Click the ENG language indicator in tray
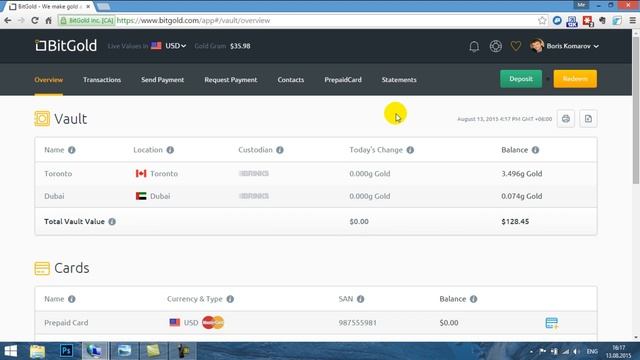640x360 pixels. [x=592, y=351]
